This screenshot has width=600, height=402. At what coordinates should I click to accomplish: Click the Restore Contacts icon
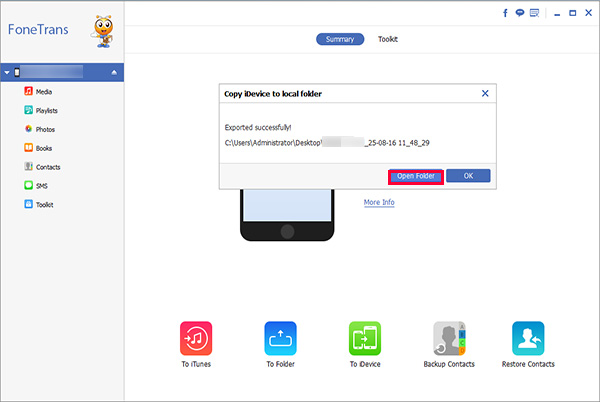(528, 339)
